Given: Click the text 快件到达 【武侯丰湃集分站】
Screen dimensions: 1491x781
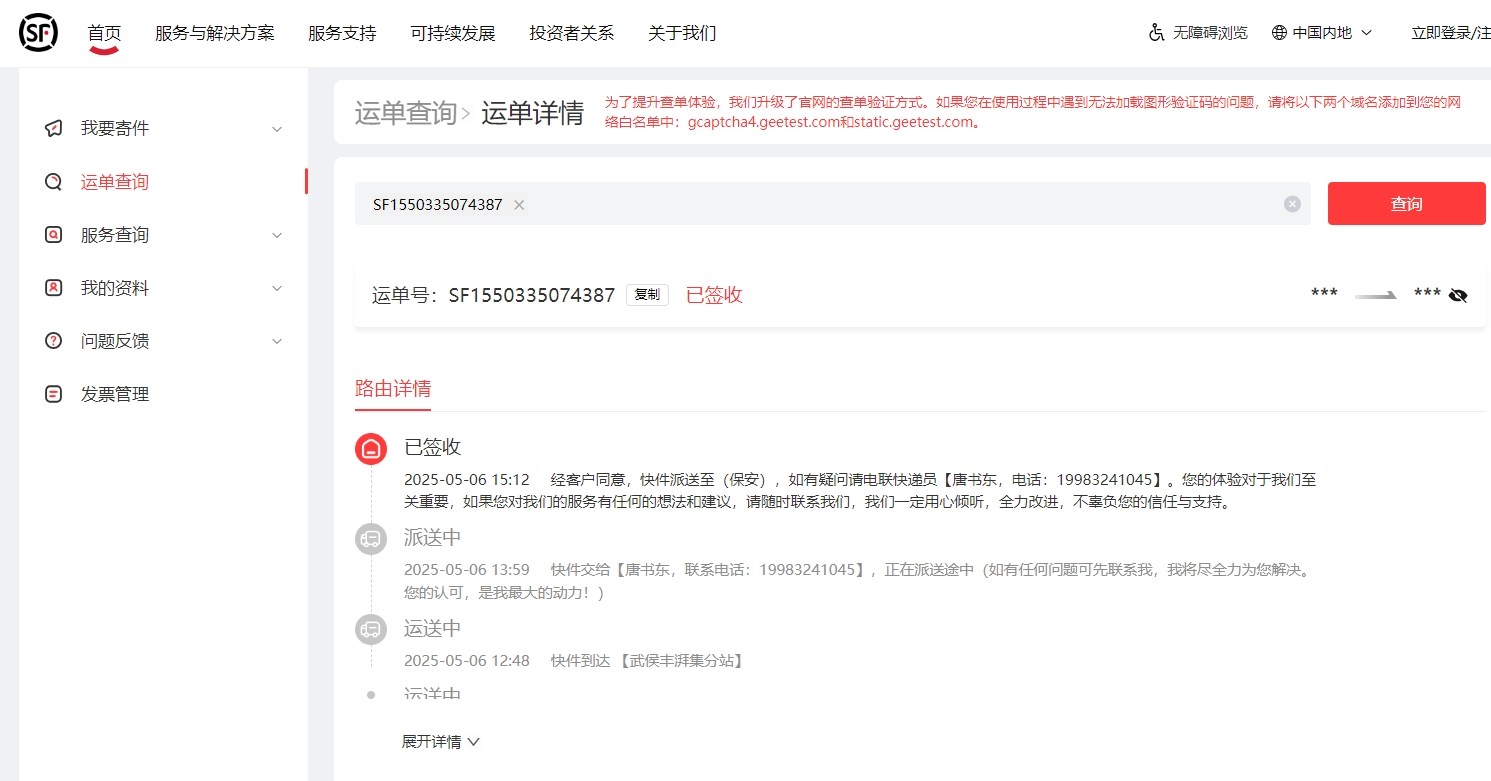Looking at the screenshot, I should tap(647, 660).
